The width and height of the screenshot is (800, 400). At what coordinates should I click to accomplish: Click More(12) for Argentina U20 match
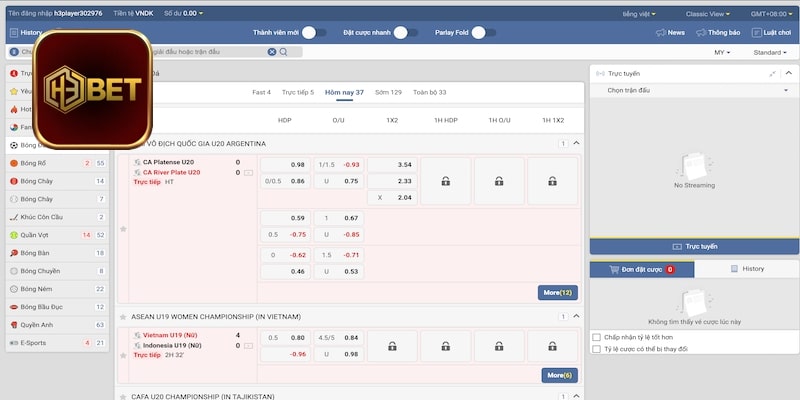[x=558, y=293]
